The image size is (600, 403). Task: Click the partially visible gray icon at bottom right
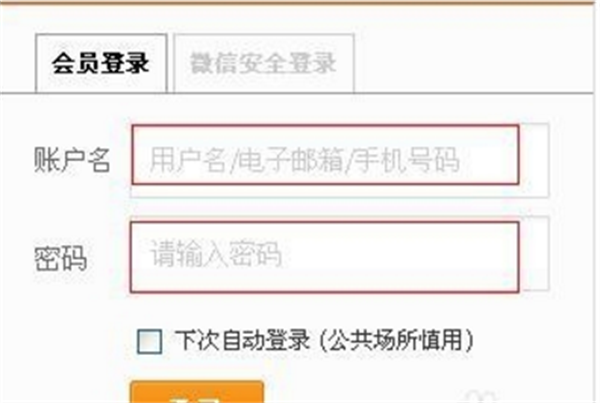[x=480, y=397]
